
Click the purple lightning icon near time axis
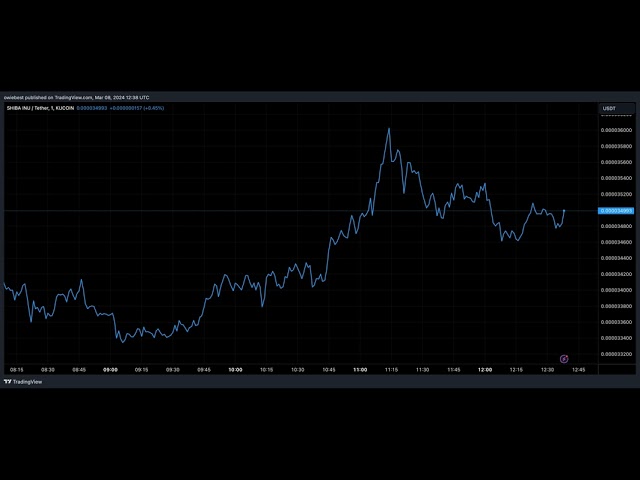coord(564,358)
